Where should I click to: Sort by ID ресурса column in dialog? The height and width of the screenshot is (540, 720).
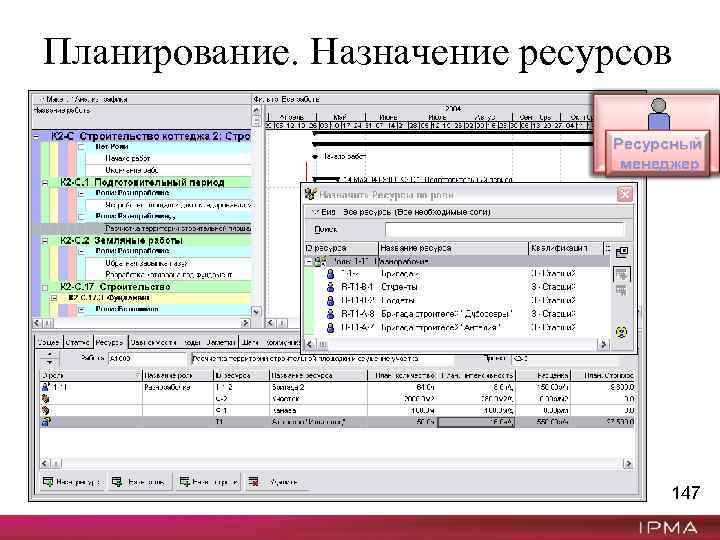point(341,248)
